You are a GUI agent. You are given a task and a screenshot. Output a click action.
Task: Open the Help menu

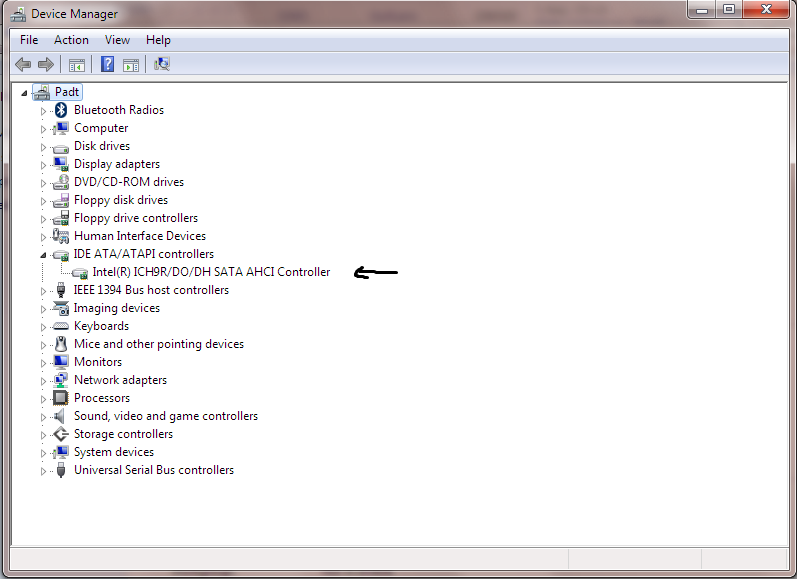coord(158,40)
